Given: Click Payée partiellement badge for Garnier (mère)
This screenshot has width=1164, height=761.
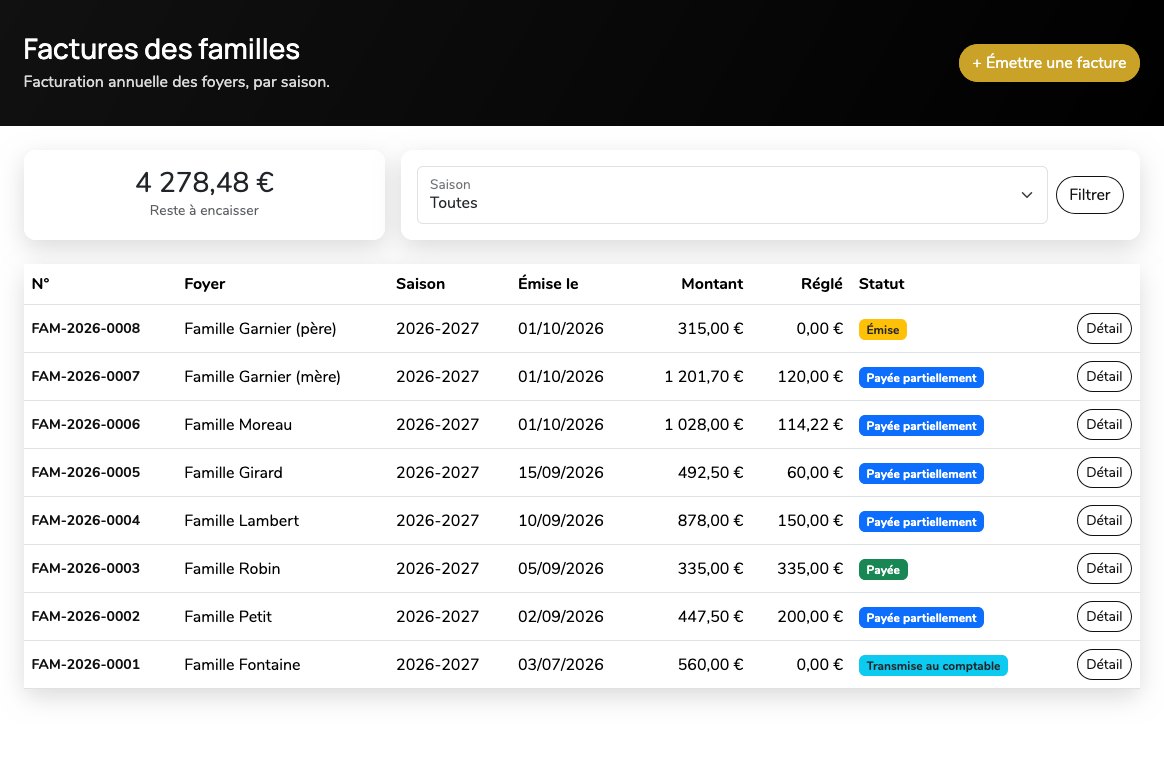Looking at the screenshot, I should (x=921, y=378).
